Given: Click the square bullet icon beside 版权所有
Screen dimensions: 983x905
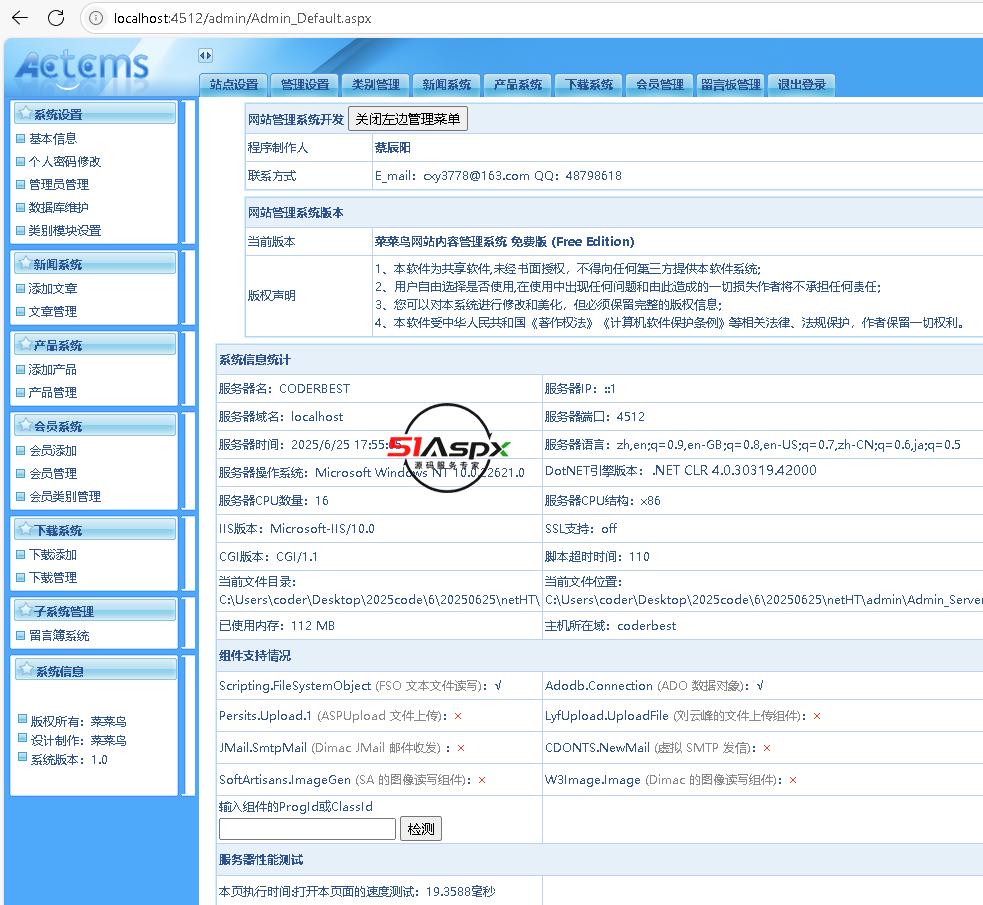Looking at the screenshot, I should click(23, 719).
